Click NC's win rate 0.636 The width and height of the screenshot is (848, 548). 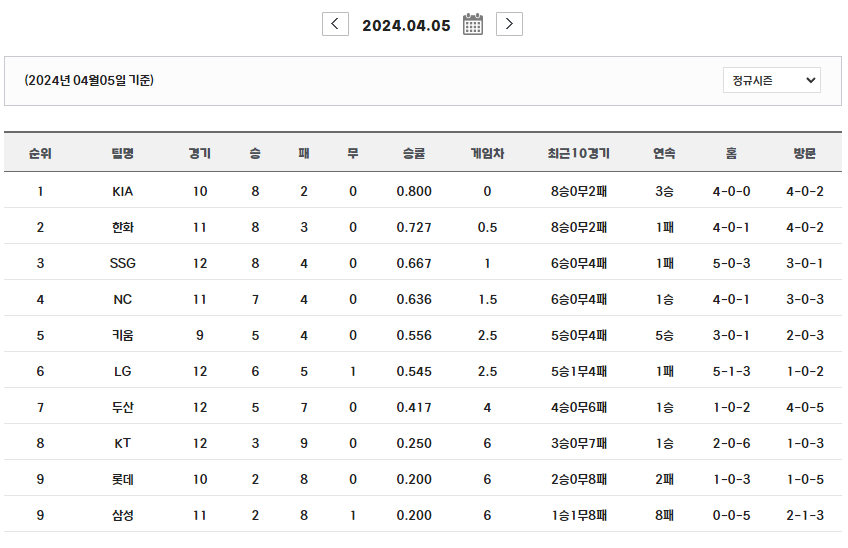414,300
